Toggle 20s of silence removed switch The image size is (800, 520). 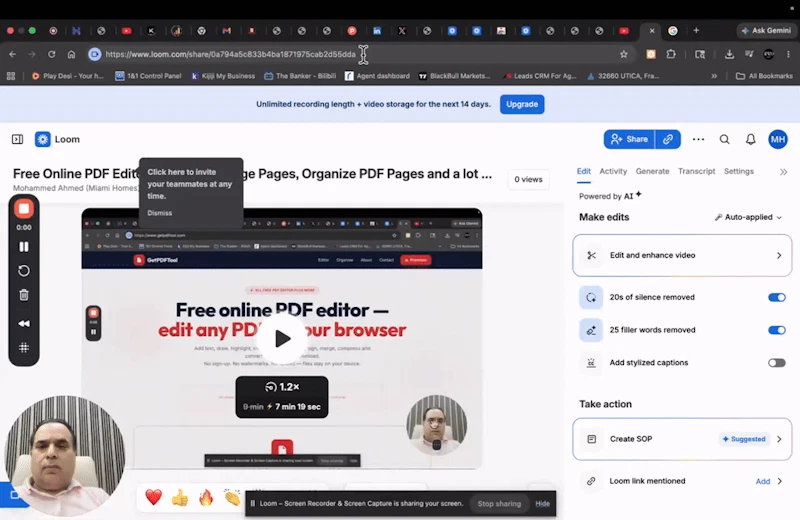[x=777, y=298]
